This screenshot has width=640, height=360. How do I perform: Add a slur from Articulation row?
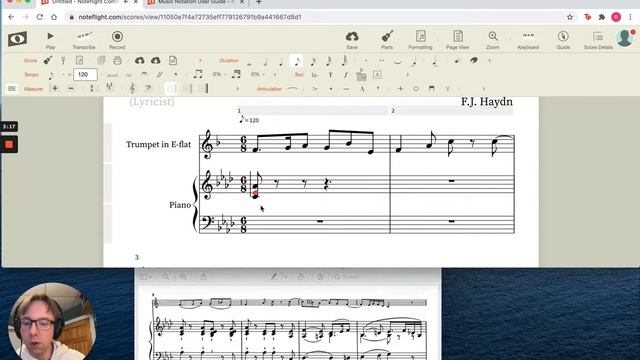click(292, 88)
